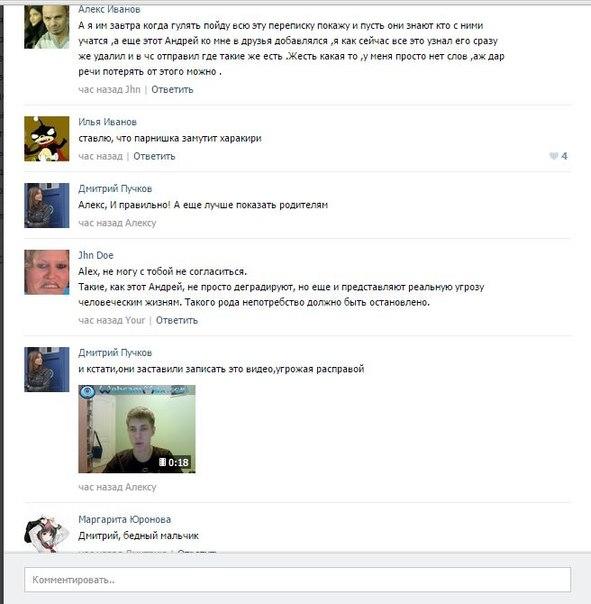Click the 'Your' reply-target link

pos(135,320)
